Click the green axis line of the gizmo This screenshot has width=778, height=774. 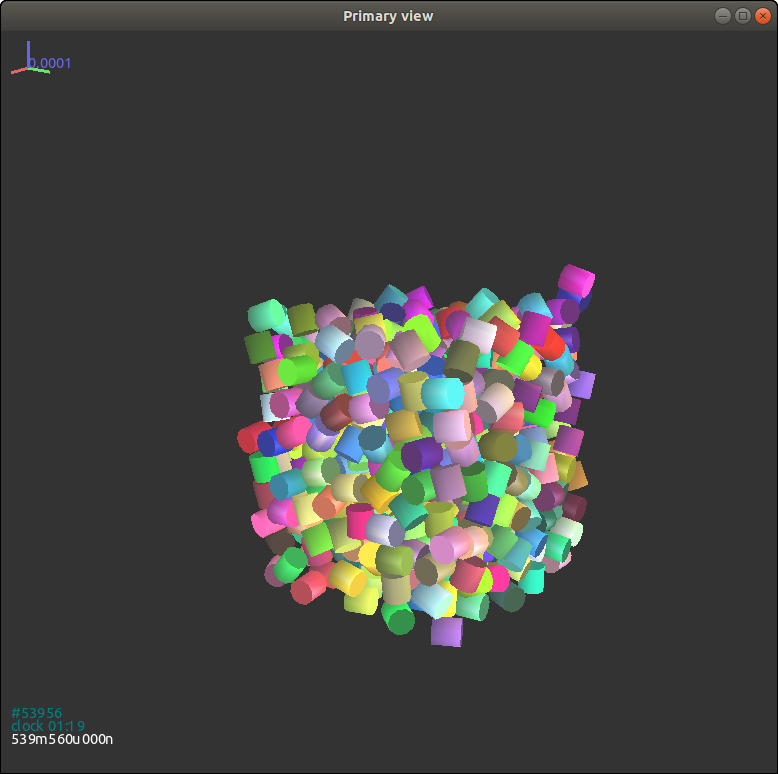click(x=41, y=70)
